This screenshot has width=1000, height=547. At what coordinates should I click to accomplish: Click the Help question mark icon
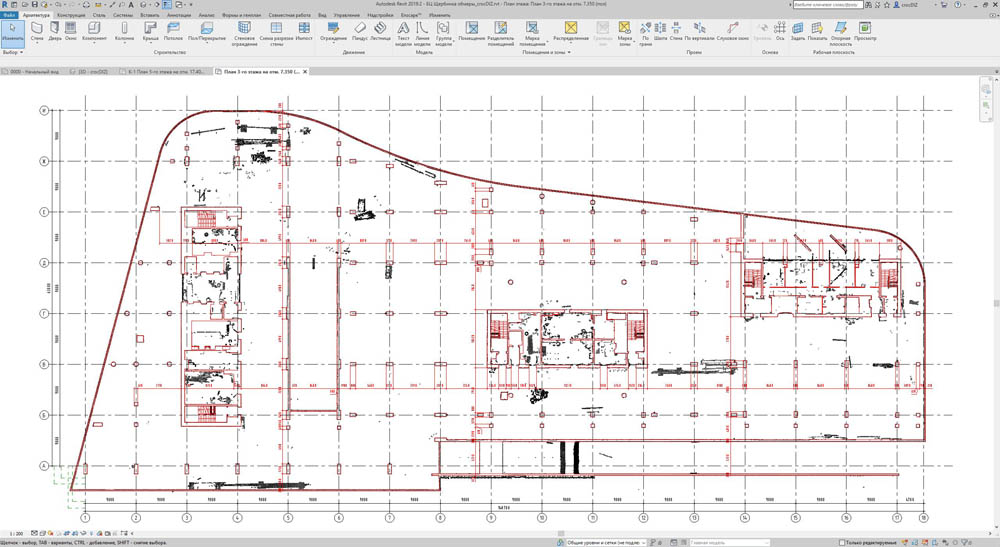[957, 4]
